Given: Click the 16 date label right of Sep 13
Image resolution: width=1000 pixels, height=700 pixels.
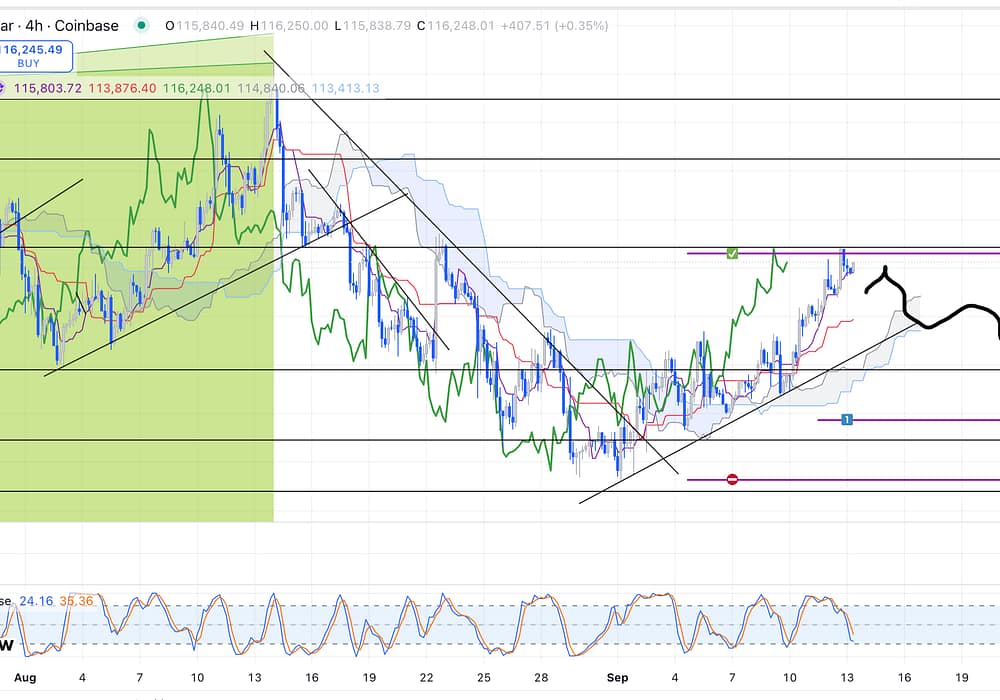Looking at the screenshot, I should coord(904,678).
